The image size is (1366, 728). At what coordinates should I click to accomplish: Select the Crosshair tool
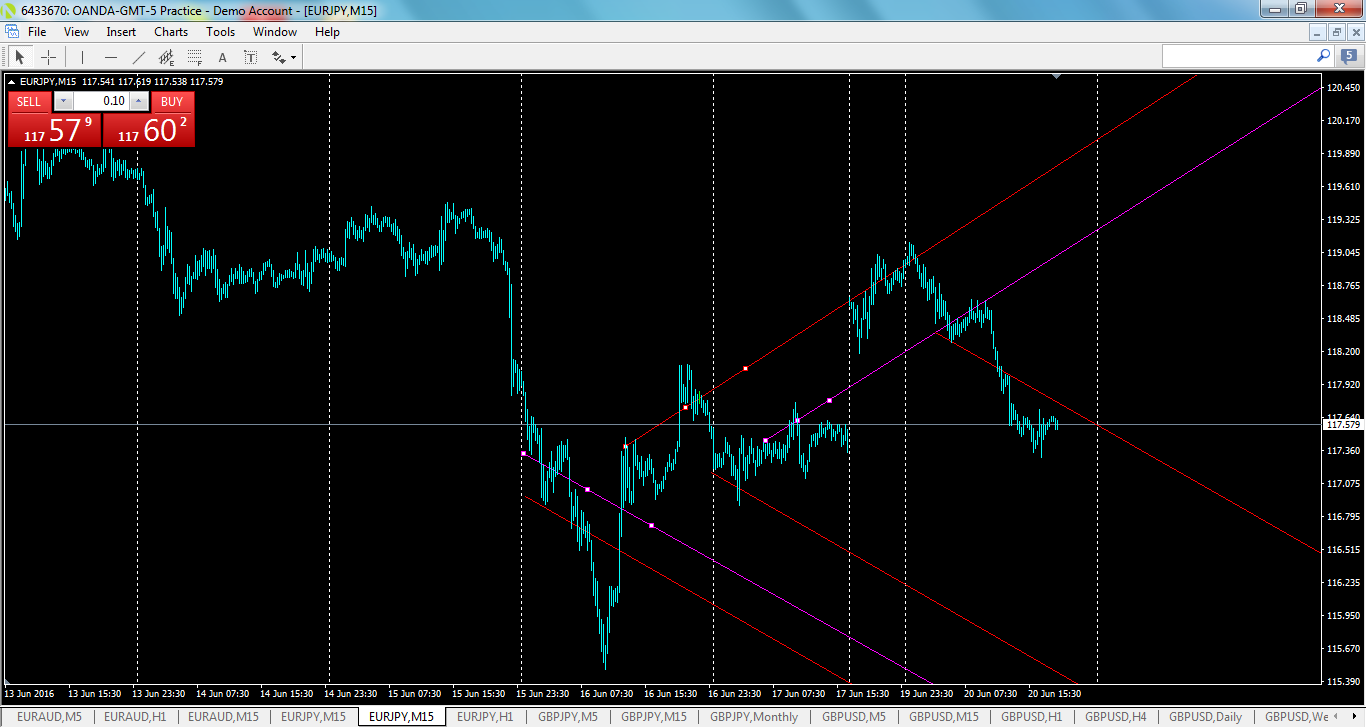48,57
